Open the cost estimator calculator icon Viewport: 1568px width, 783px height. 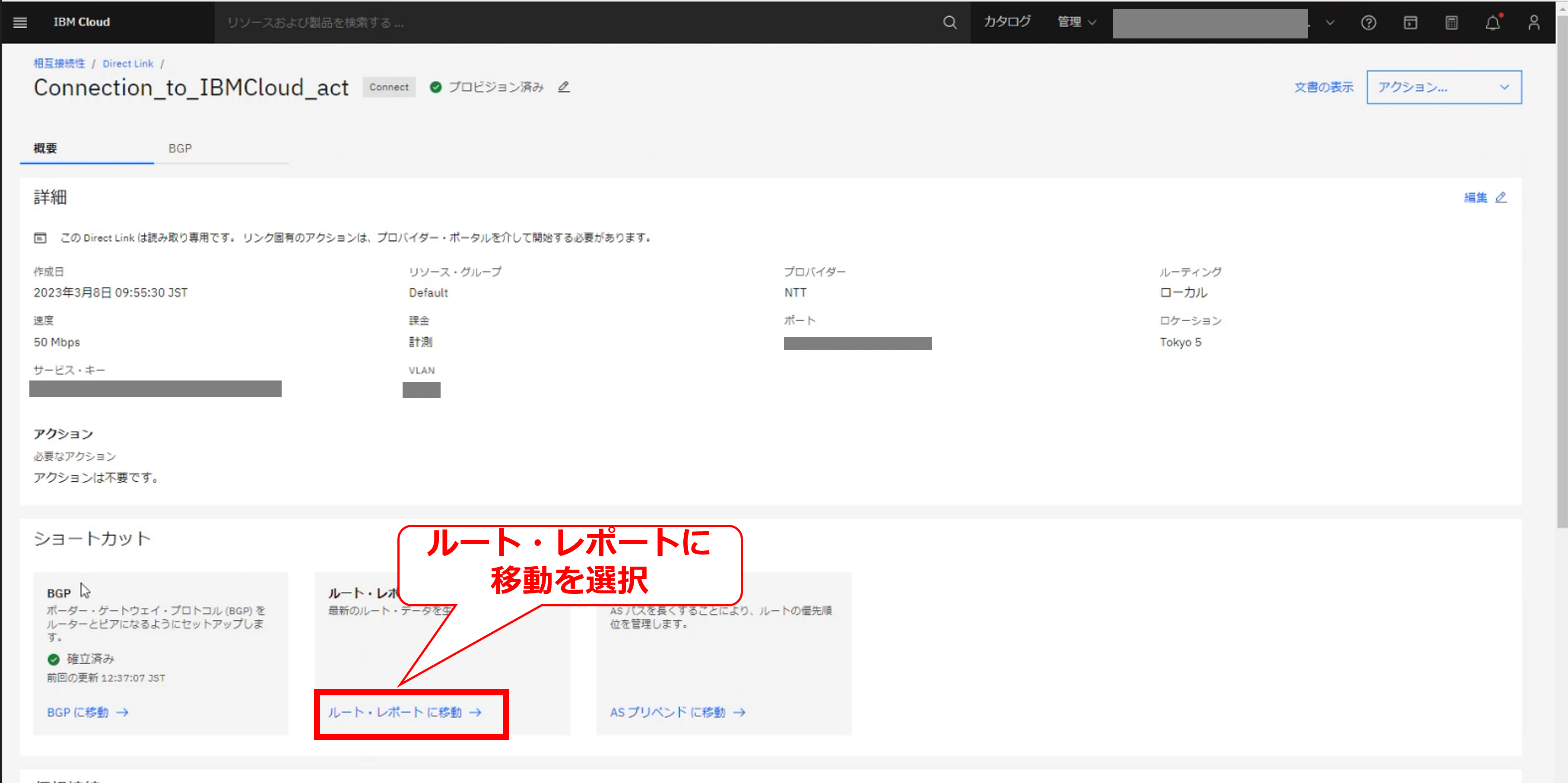tap(1452, 22)
